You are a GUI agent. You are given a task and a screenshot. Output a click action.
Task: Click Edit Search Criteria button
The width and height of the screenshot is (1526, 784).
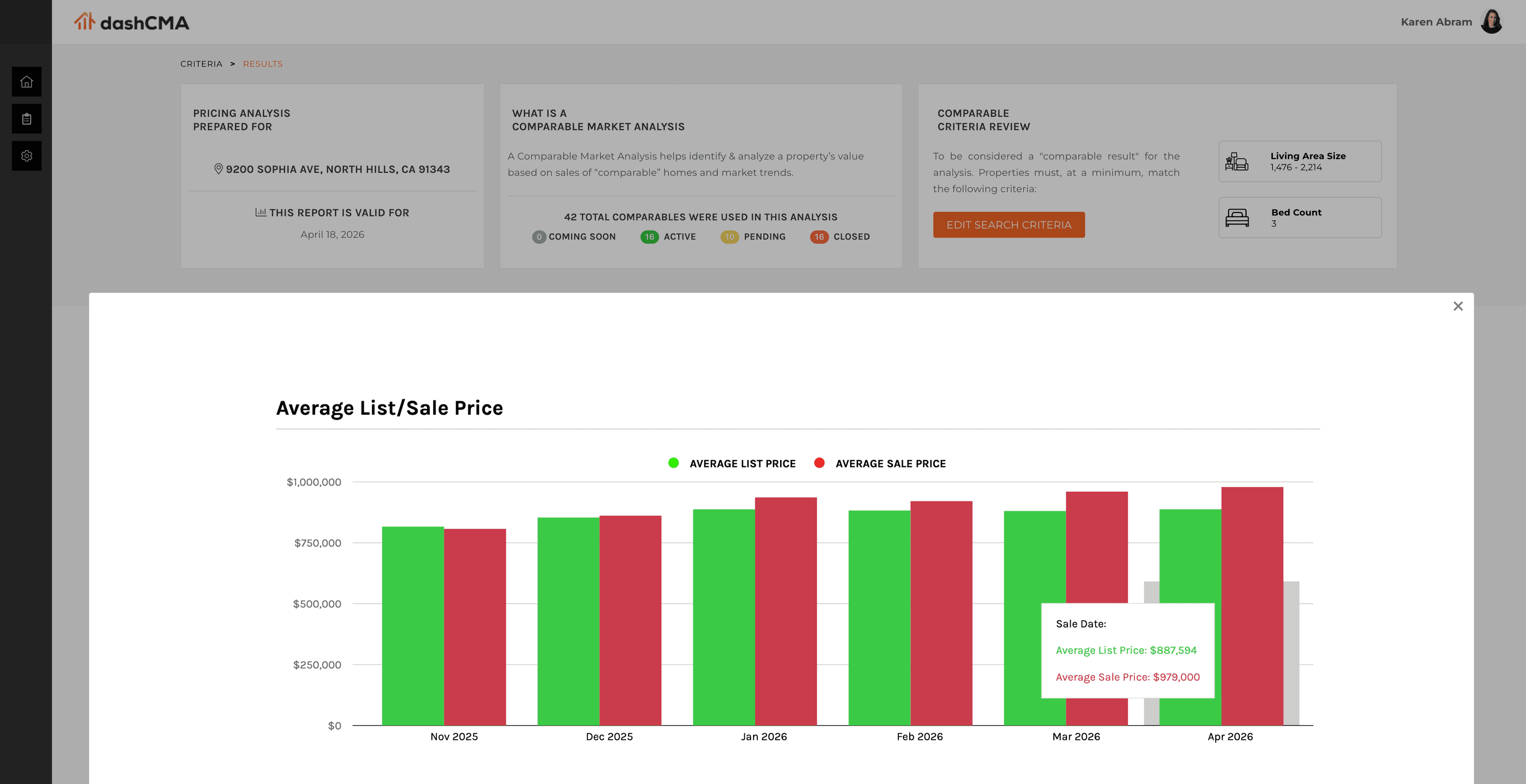coord(1009,225)
